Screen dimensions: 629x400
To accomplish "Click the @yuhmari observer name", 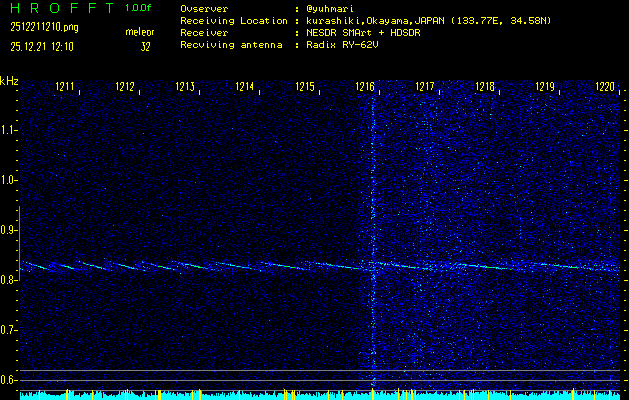I will pos(332,10).
